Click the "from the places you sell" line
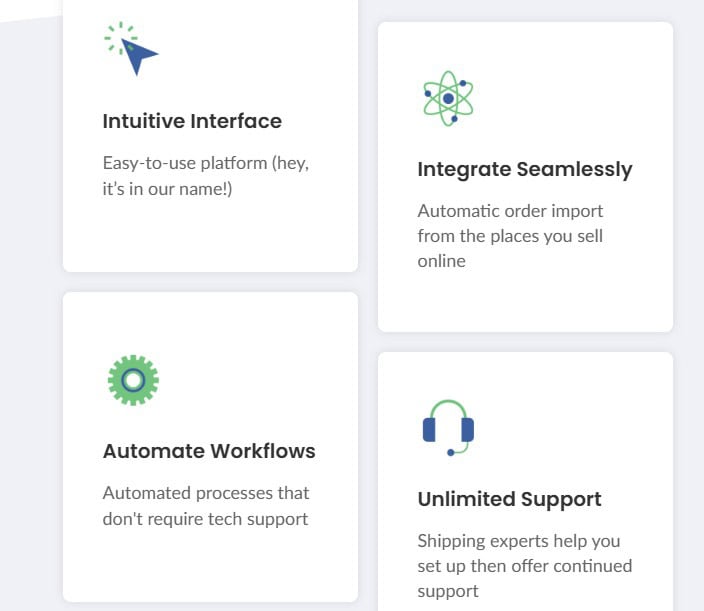704x611 pixels. pyautogui.click(x=510, y=236)
